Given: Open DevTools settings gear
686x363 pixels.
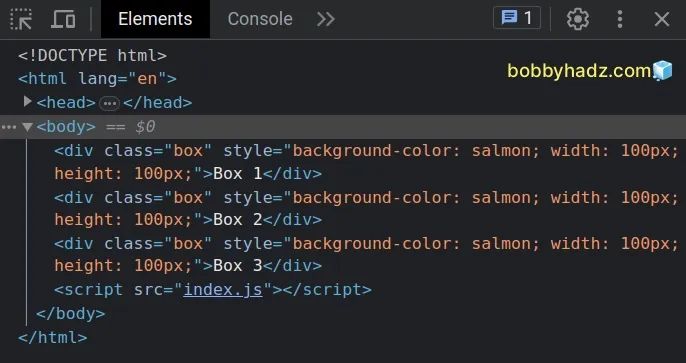Looking at the screenshot, I should [x=578, y=19].
